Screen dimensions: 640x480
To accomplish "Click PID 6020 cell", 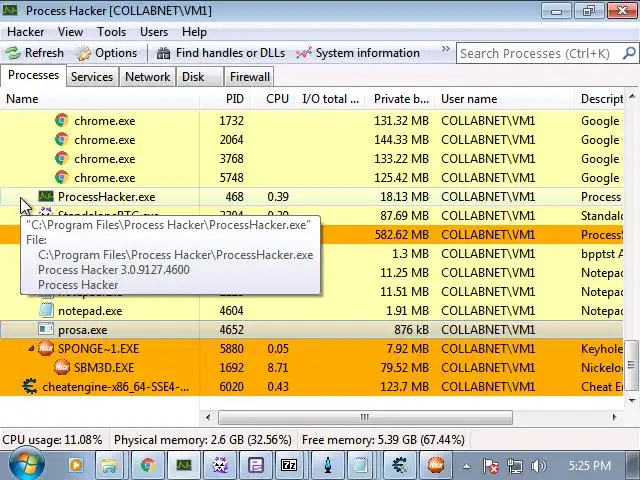I will point(231,387).
